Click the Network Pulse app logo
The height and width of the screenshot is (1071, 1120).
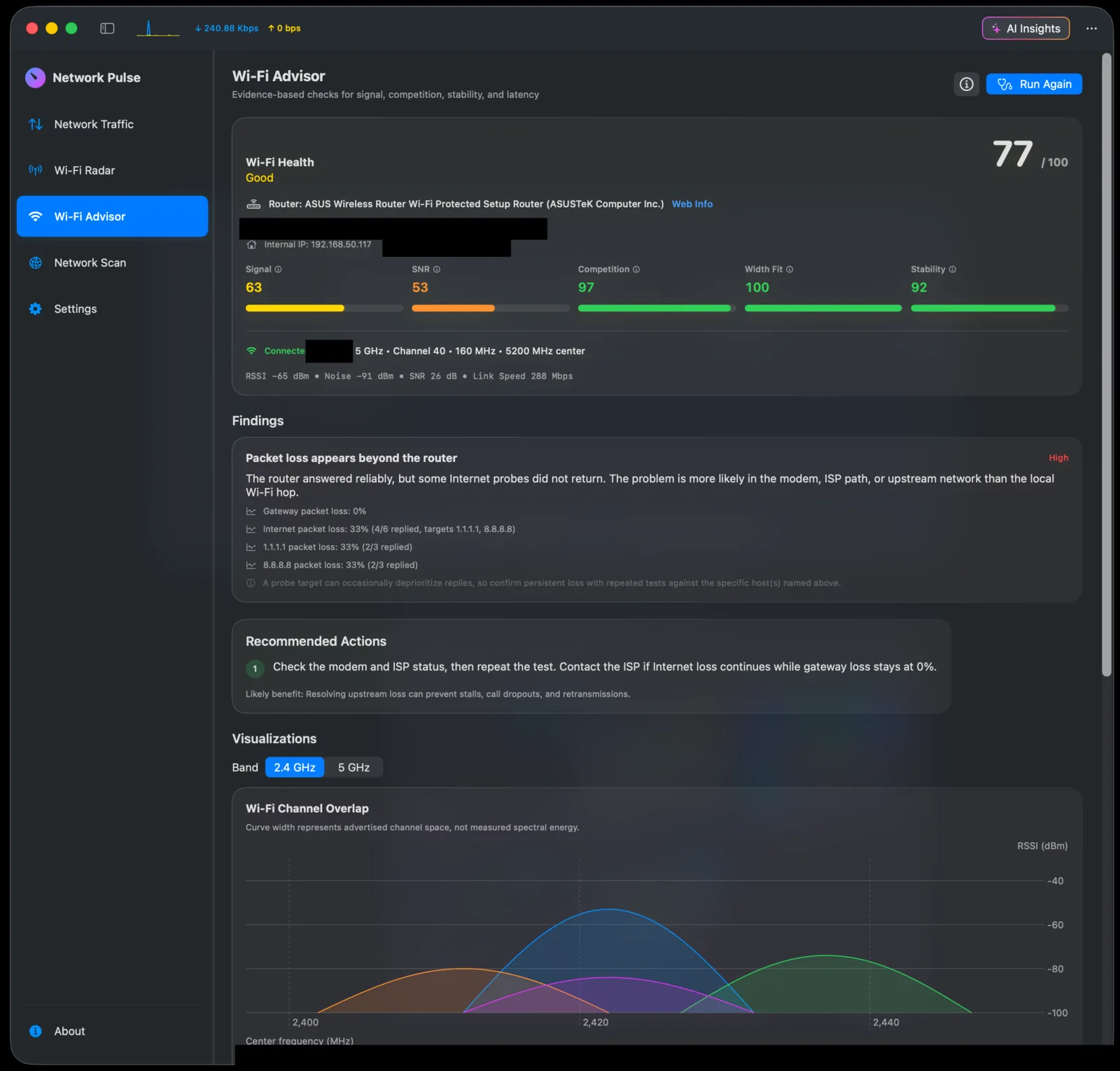pyautogui.click(x=35, y=78)
